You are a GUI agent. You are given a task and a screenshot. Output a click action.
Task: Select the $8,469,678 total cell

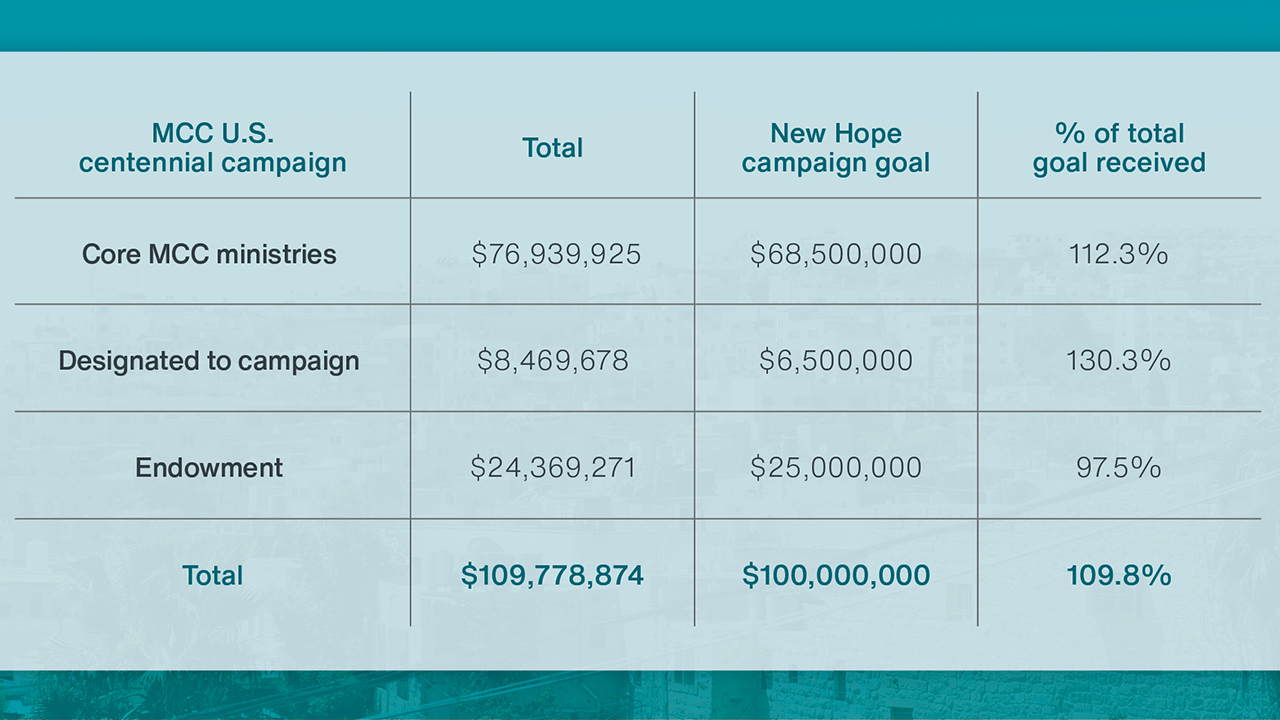553,361
